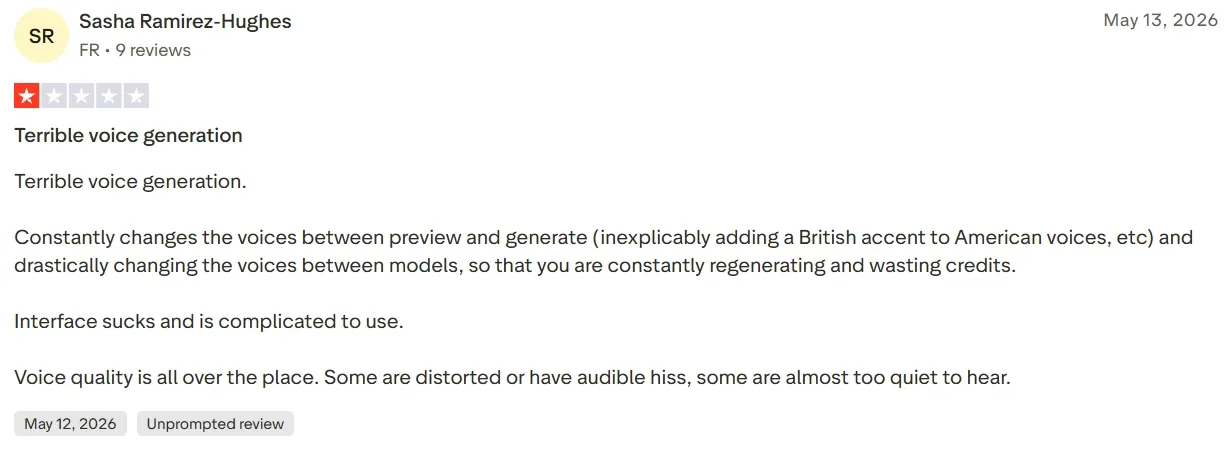Click the fourth gray rating star
The image size is (1232, 456).
pyautogui.click(x=108, y=97)
